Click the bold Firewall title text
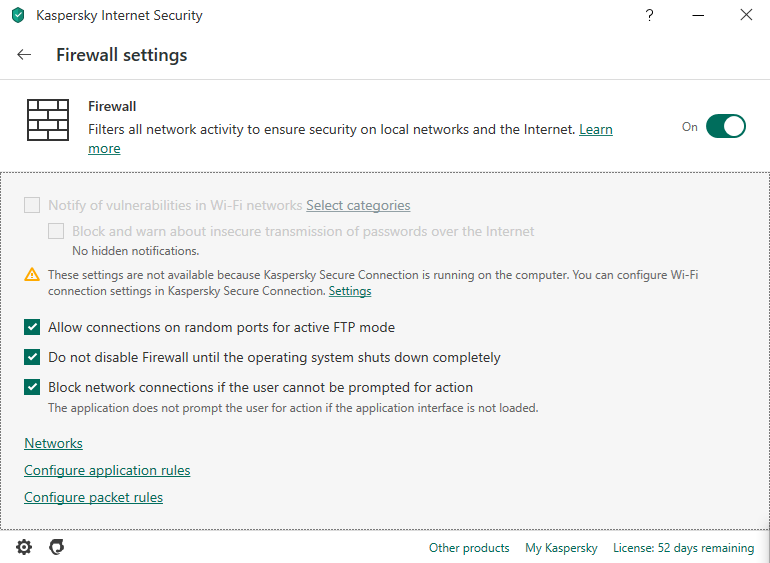This screenshot has width=770, height=563. coord(112,106)
